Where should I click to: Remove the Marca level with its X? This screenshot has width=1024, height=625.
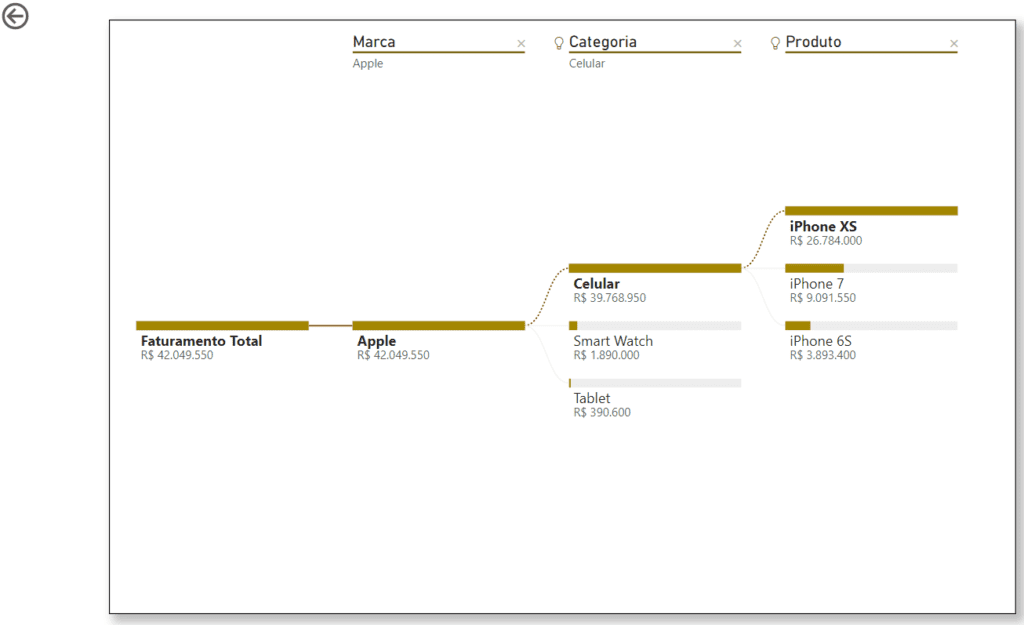pyautogui.click(x=521, y=44)
